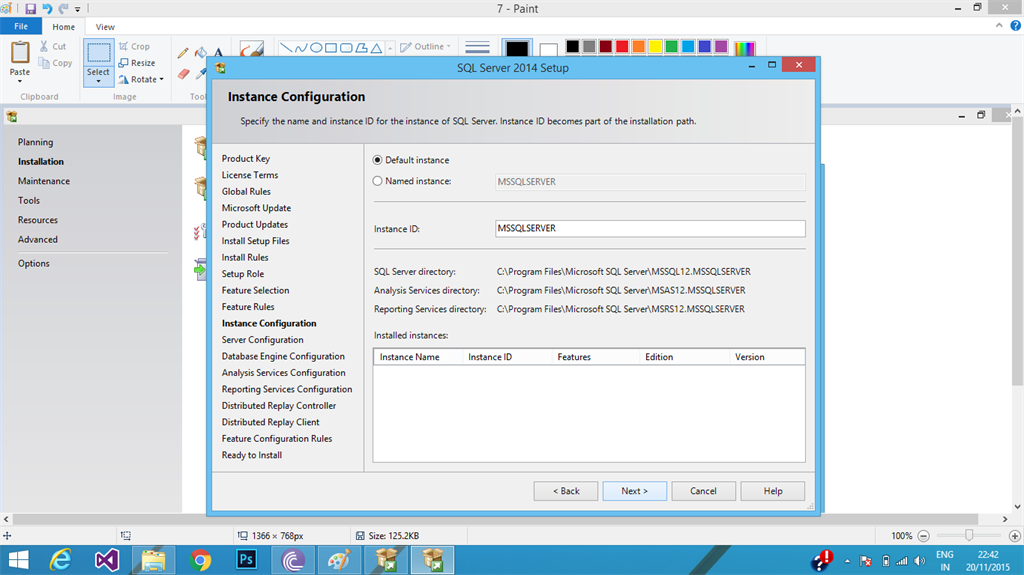
Task: Select the Named instance radio button
Action: coord(377,181)
